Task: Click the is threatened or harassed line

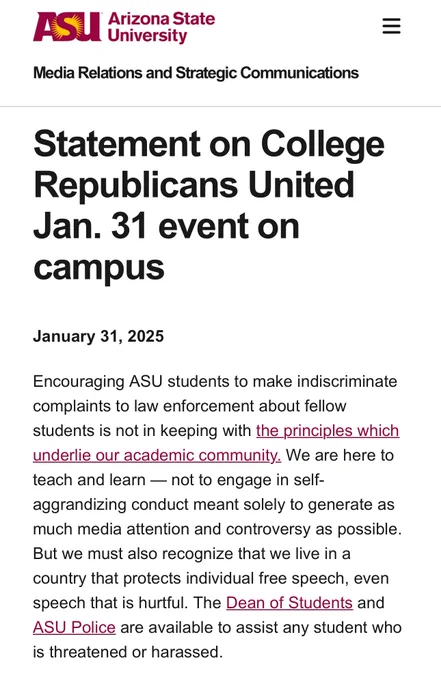Action: (x=128, y=652)
